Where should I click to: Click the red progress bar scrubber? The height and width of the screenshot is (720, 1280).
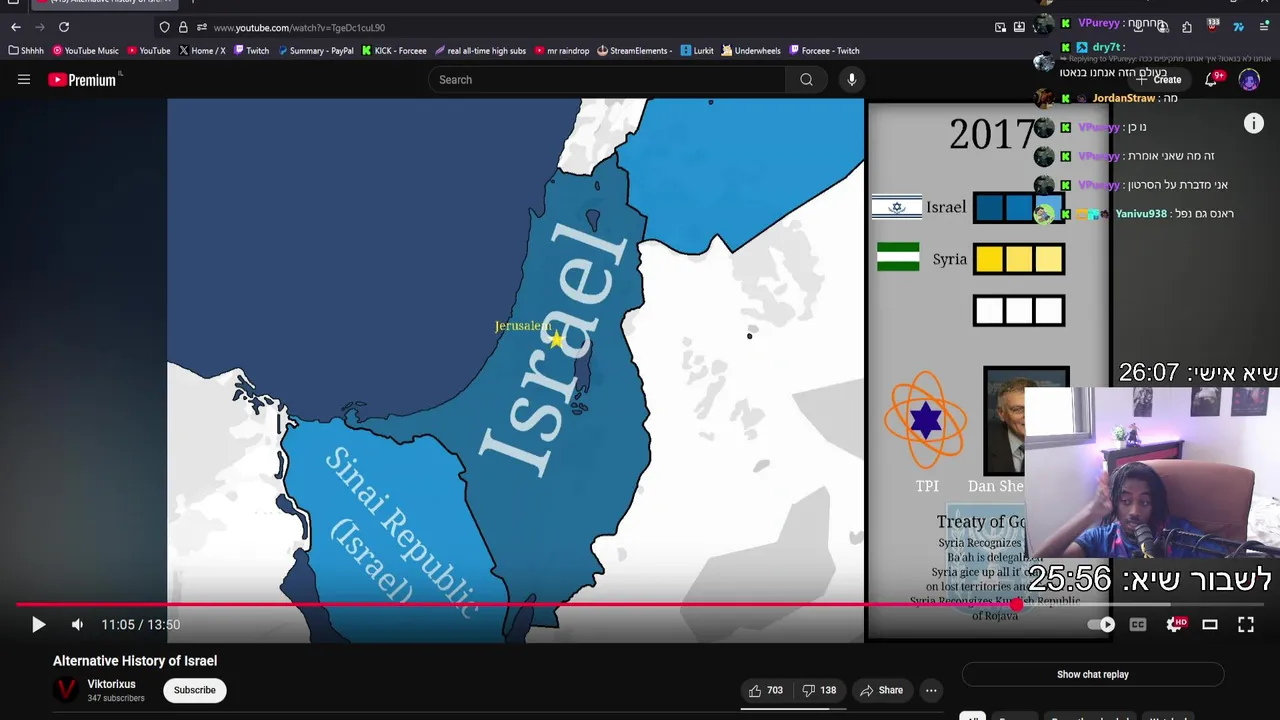[1016, 604]
